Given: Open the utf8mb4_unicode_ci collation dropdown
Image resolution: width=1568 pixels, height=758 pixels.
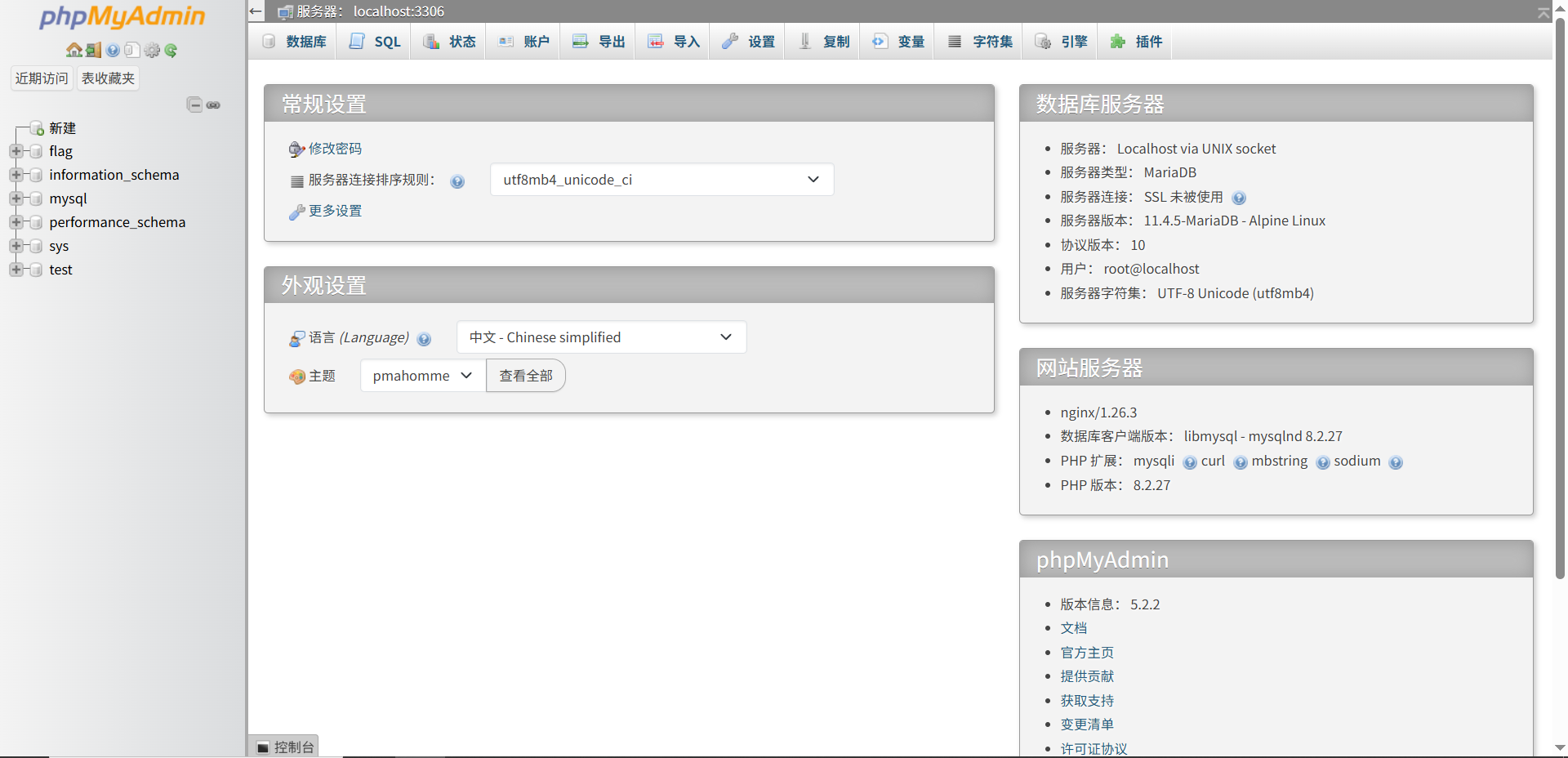Looking at the screenshot, I should [661, 180].
